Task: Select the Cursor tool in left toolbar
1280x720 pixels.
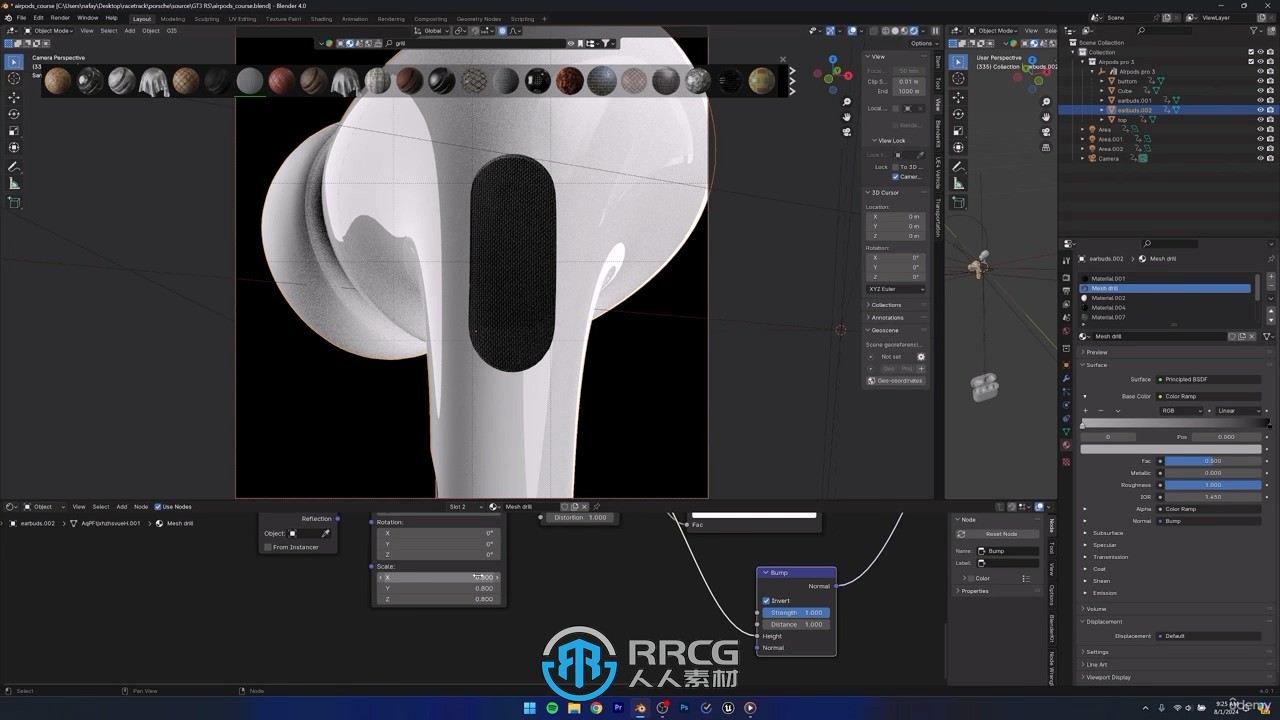Action: (x=14, y=79)
